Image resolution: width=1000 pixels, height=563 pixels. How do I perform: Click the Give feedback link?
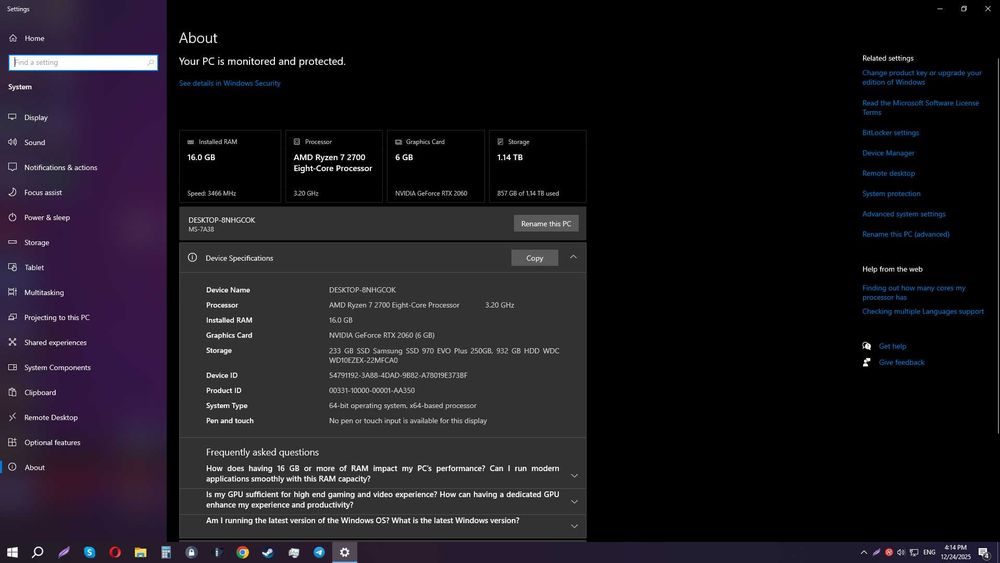(901, 362)
